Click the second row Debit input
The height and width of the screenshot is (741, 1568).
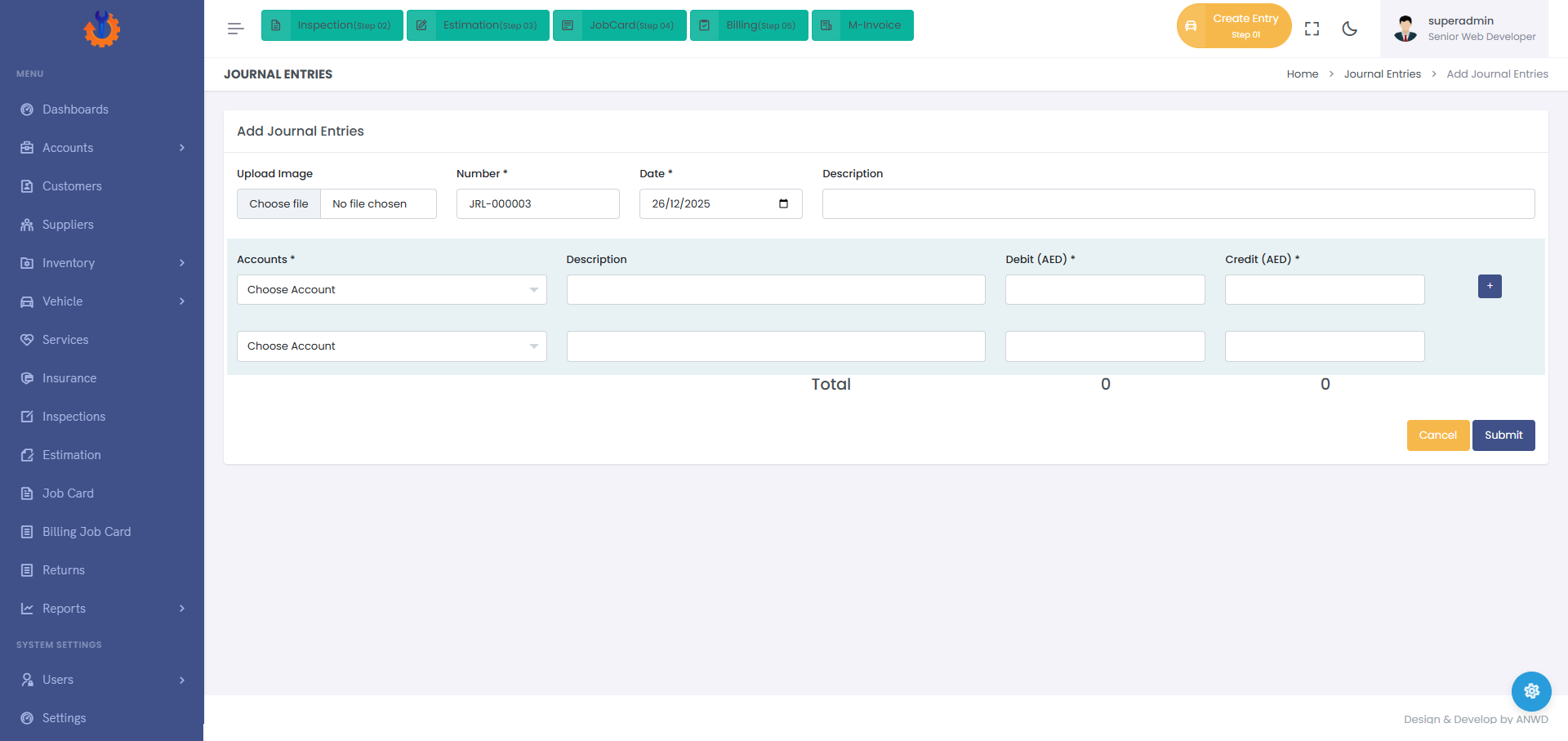(1105, 346)
